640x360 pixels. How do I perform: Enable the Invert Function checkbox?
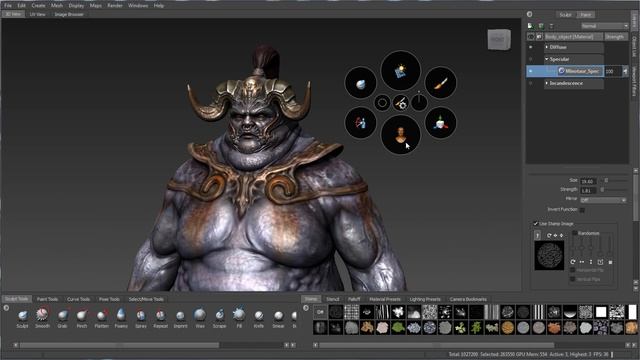point(582,210)
